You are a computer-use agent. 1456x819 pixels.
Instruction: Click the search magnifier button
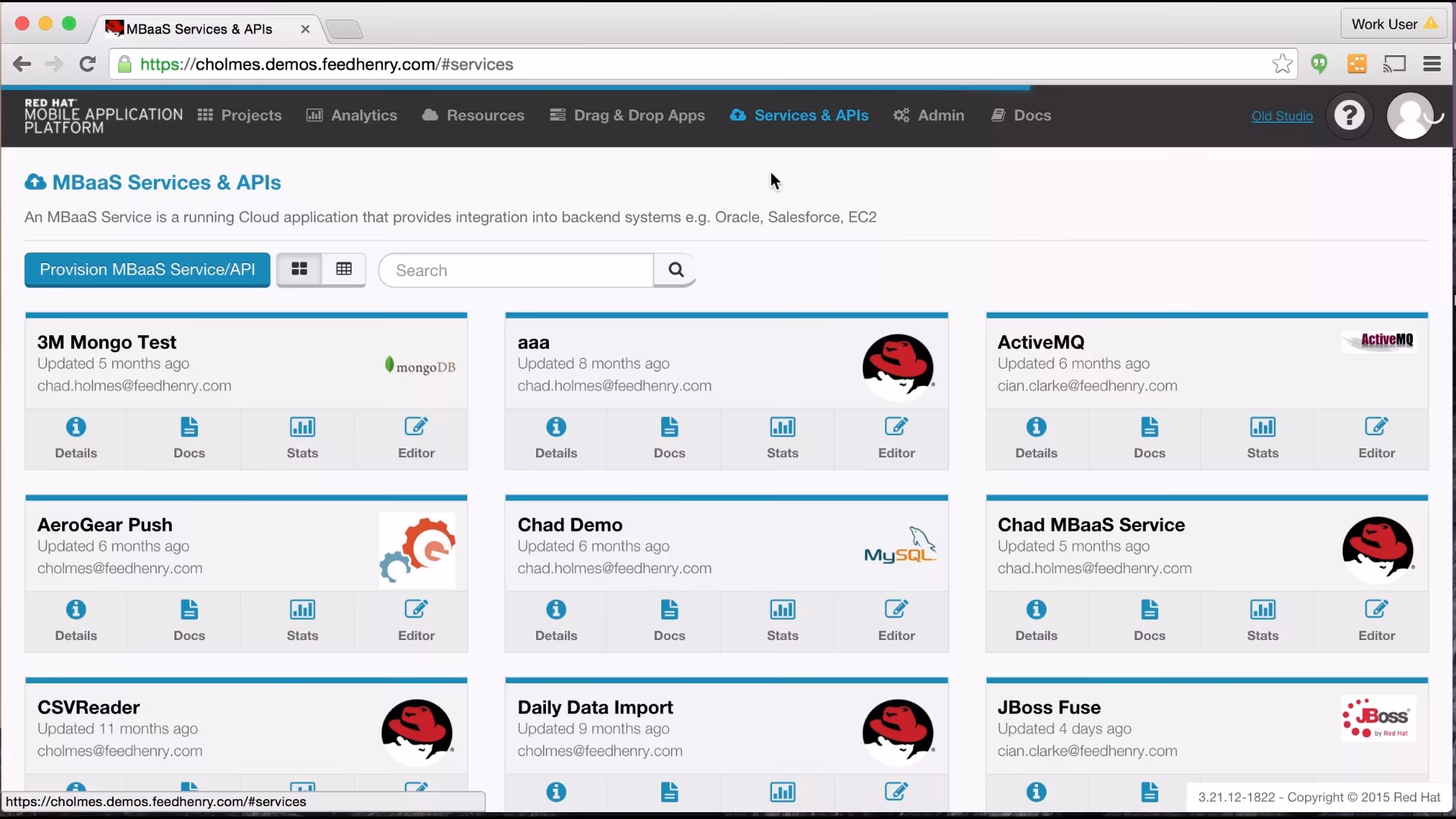676,270
